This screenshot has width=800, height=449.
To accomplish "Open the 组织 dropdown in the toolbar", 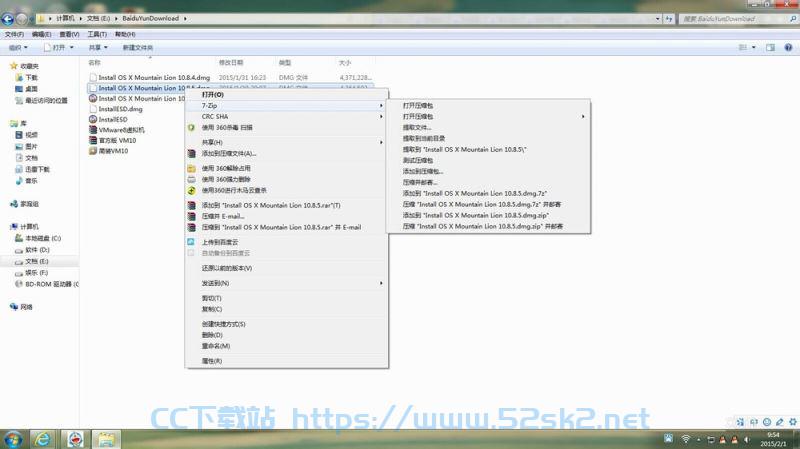I will point(18,47).
